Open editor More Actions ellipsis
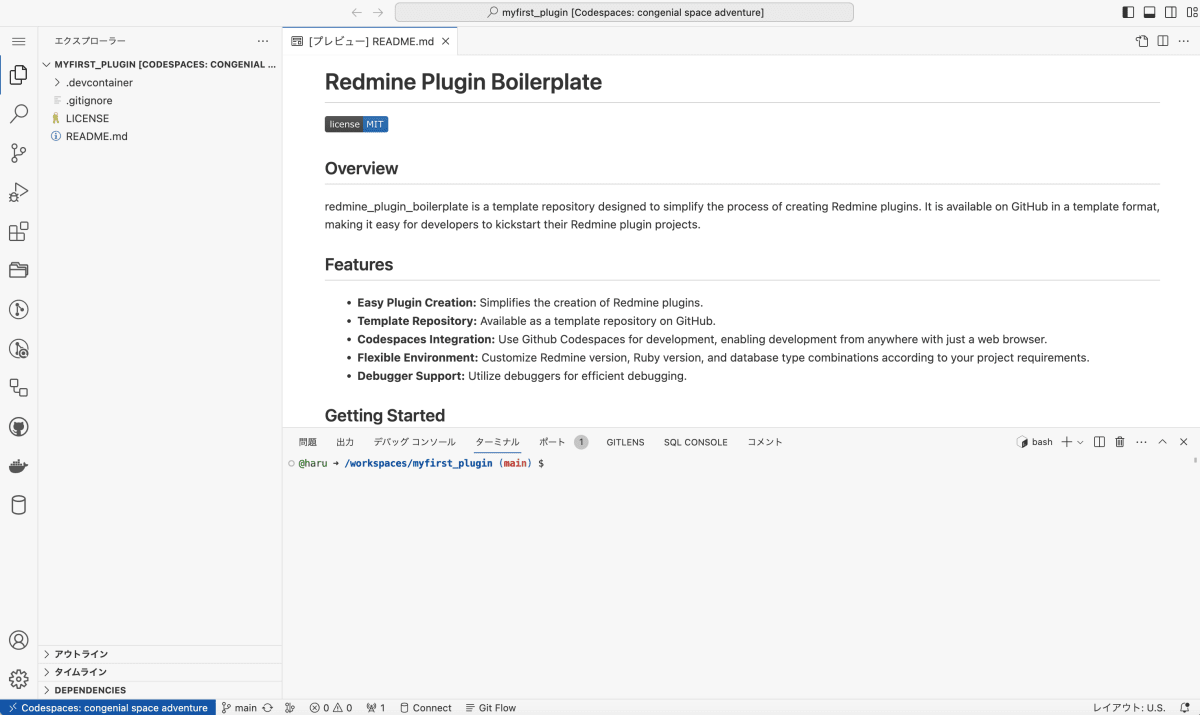The width and height of the screenshot is (1200, 715). (x=1184, y=41)
